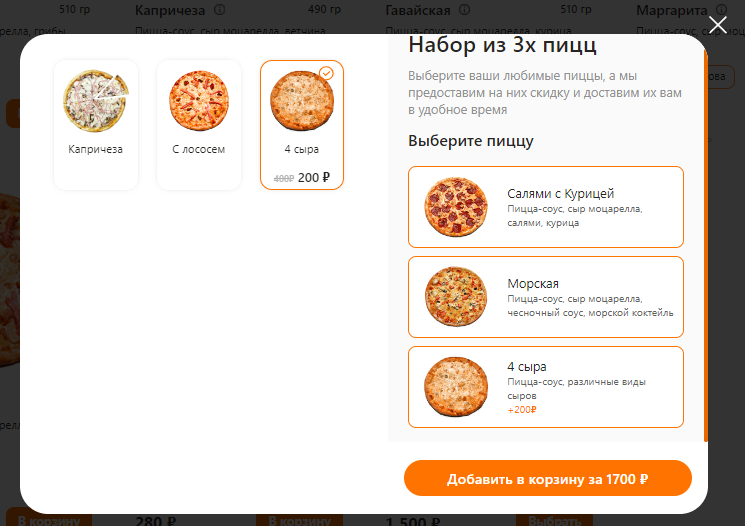745x526 pixels.
Task: Select the Капричеза slot card
Action: [x=96, y=125]
